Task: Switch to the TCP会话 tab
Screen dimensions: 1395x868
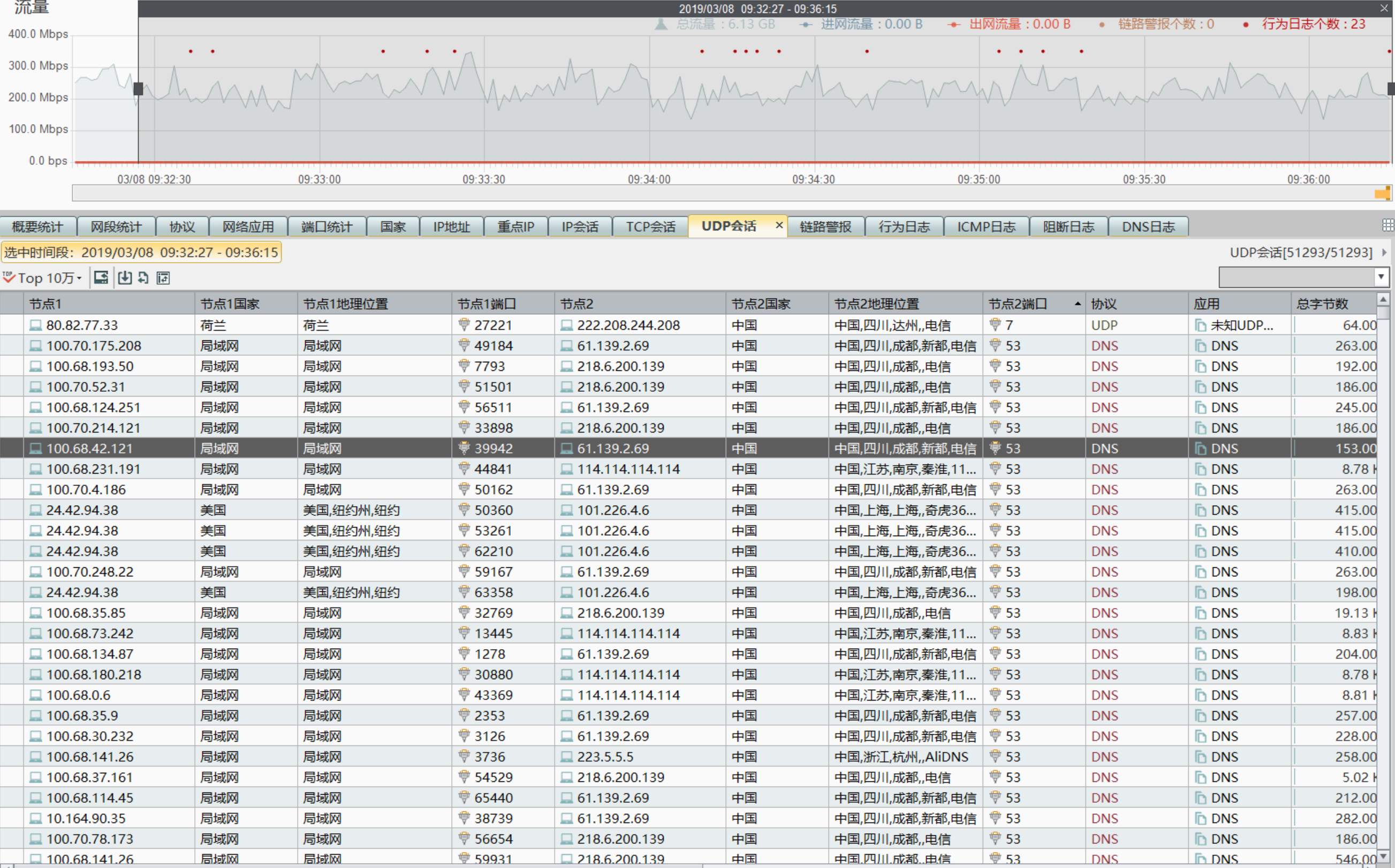Action: (650, 227)
